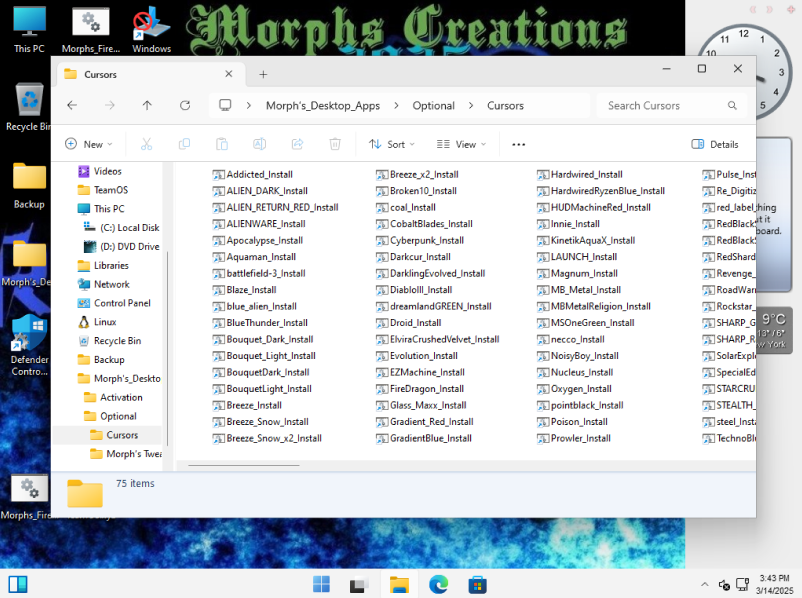Select the Recycle Bin desktop icon
Image resolution: width=802 pixels, height=598 pixels.
[x=29, y=107]
